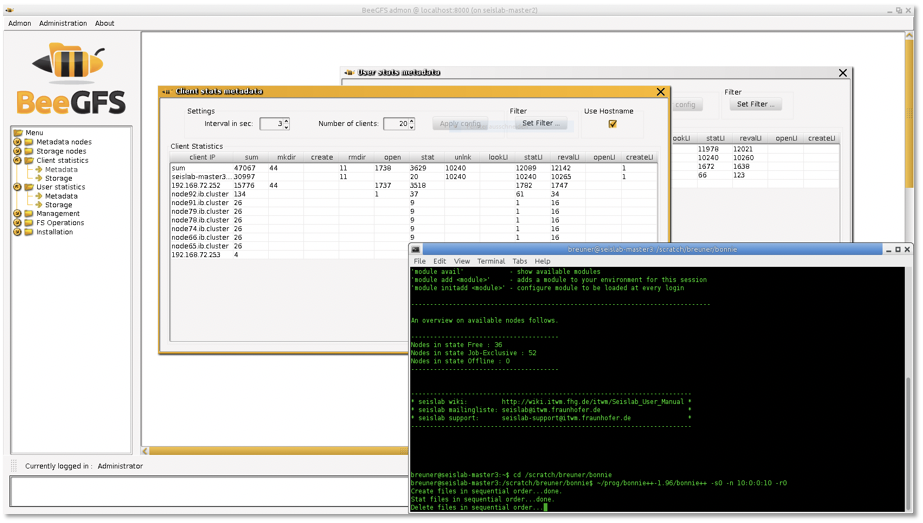Open the About menu
923x523 pixels.
105,23
